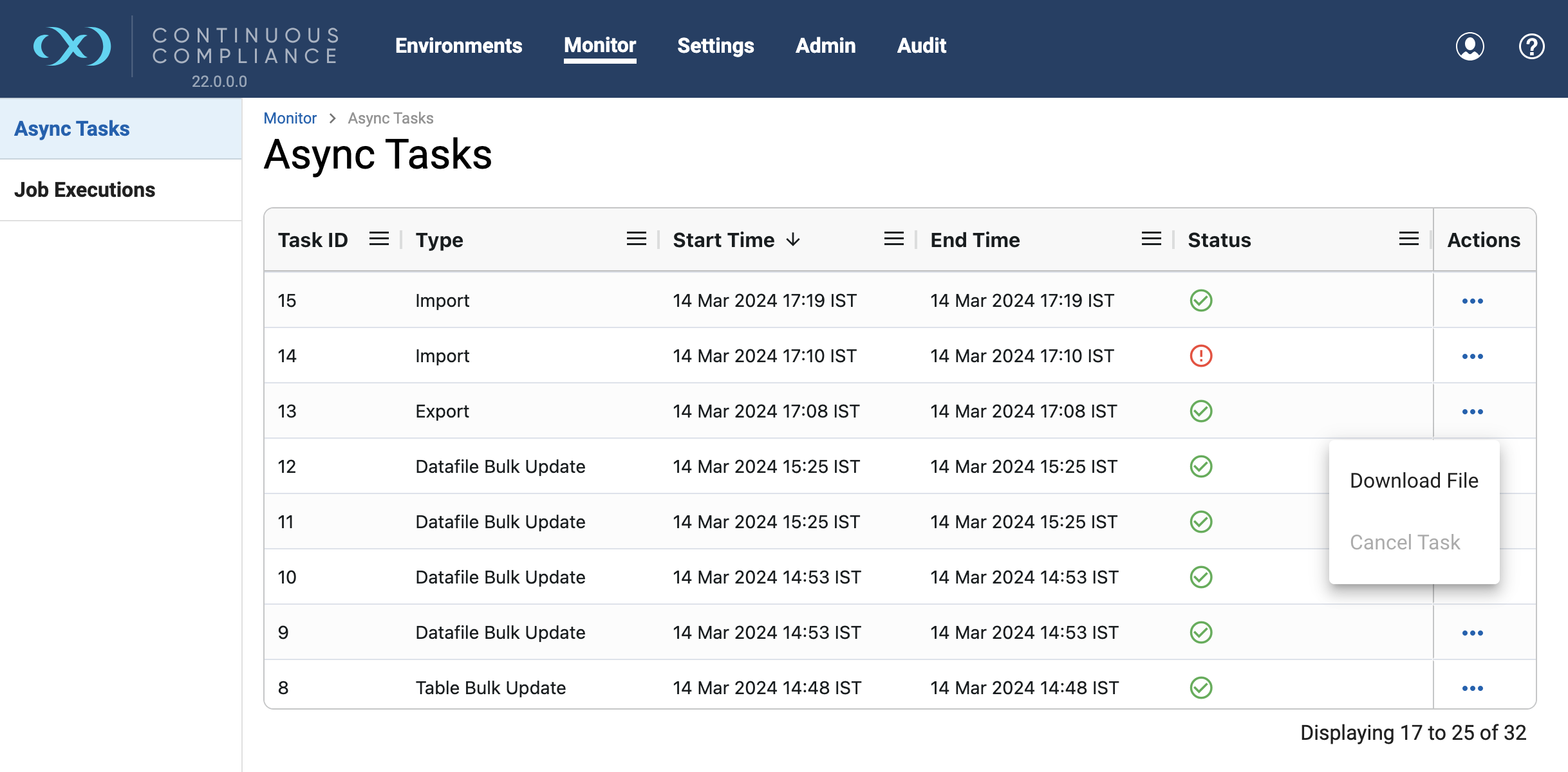This screenshot has width=1568, height=772.
Task: Open actions ellipsis for task 9
Action: [x=1473, y=633]
